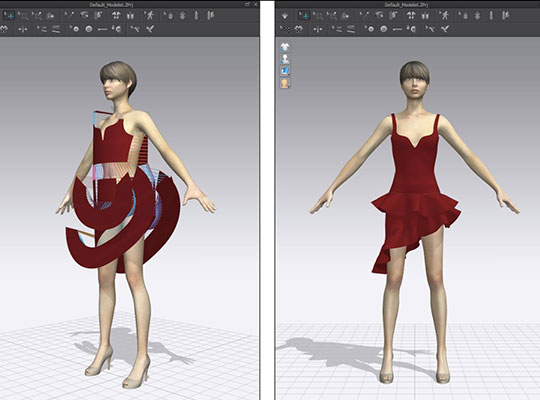Open the blue 3D garment render style icon
The width and height of the screenshot is (540, 400).
coord(285,71)
